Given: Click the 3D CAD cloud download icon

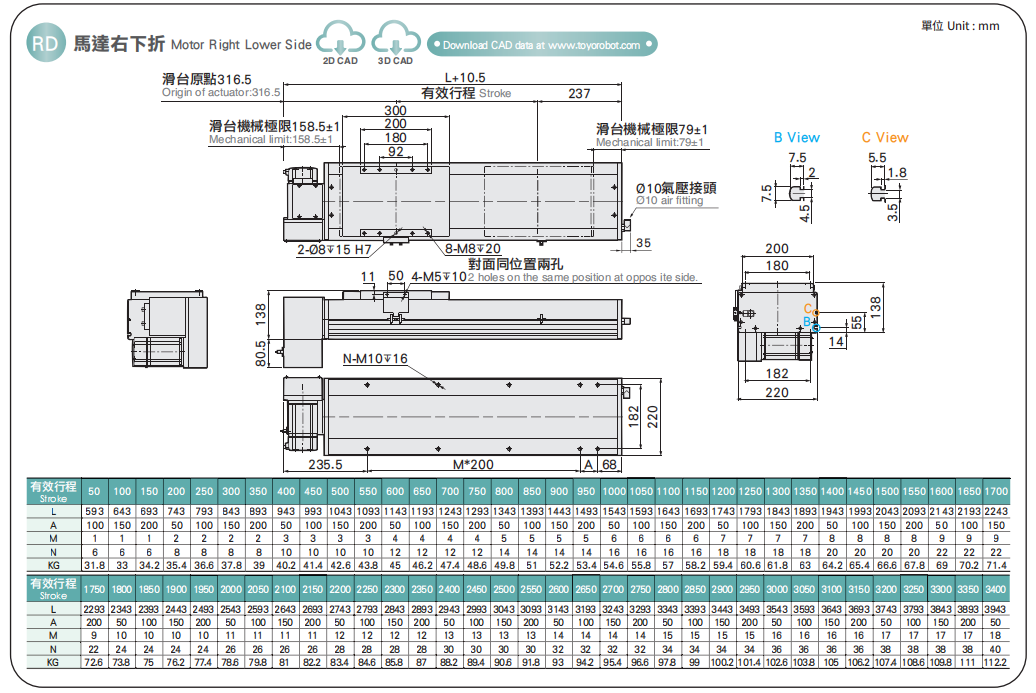Looking at the screenshot, I should pos(395,41).
